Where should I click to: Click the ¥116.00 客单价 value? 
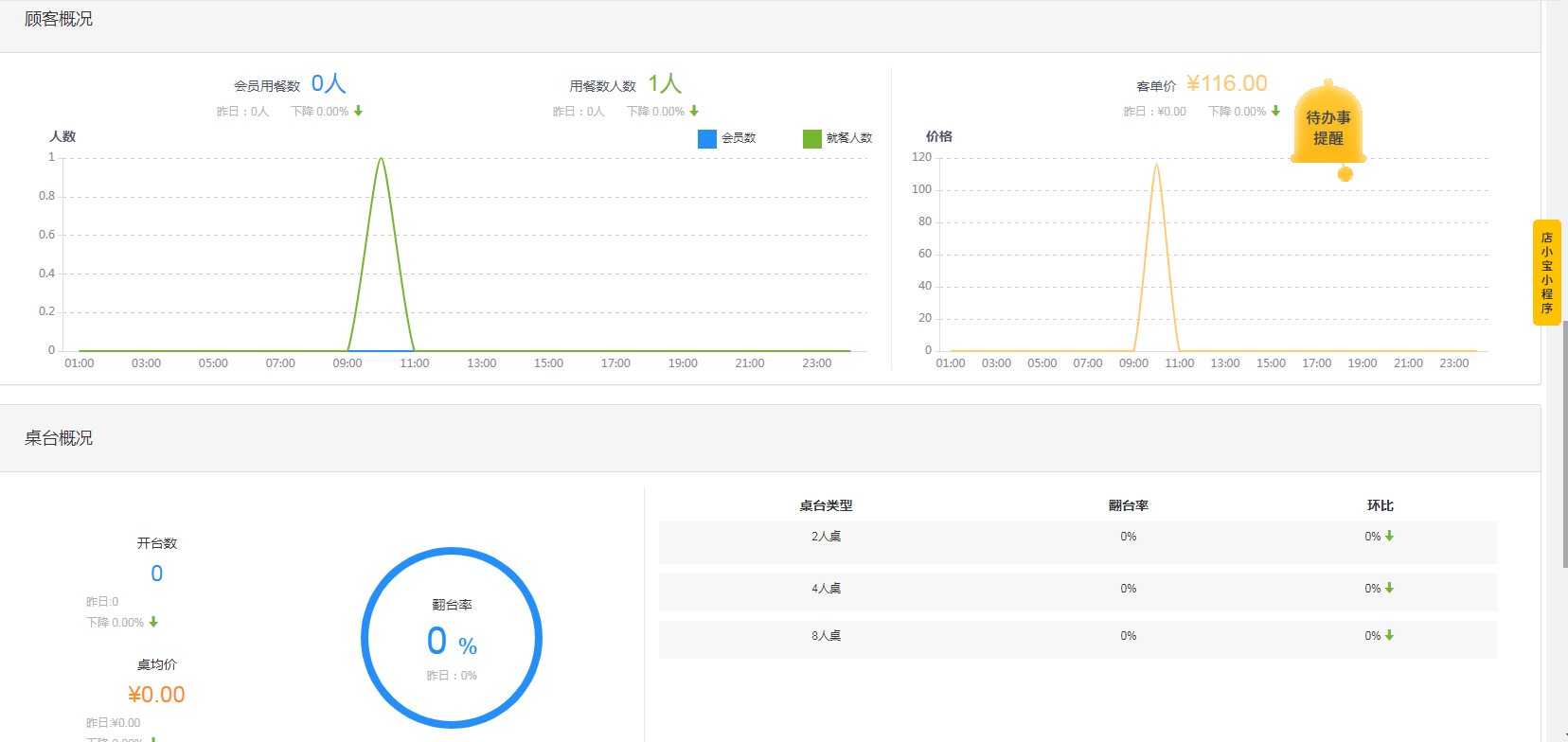tap(1226, 84)
